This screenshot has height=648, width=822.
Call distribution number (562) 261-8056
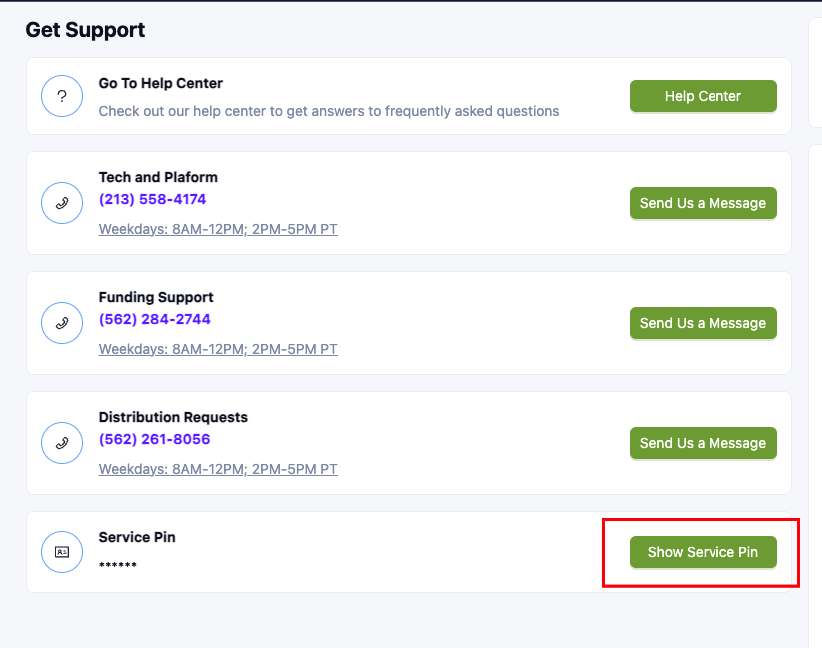point(155,439)
